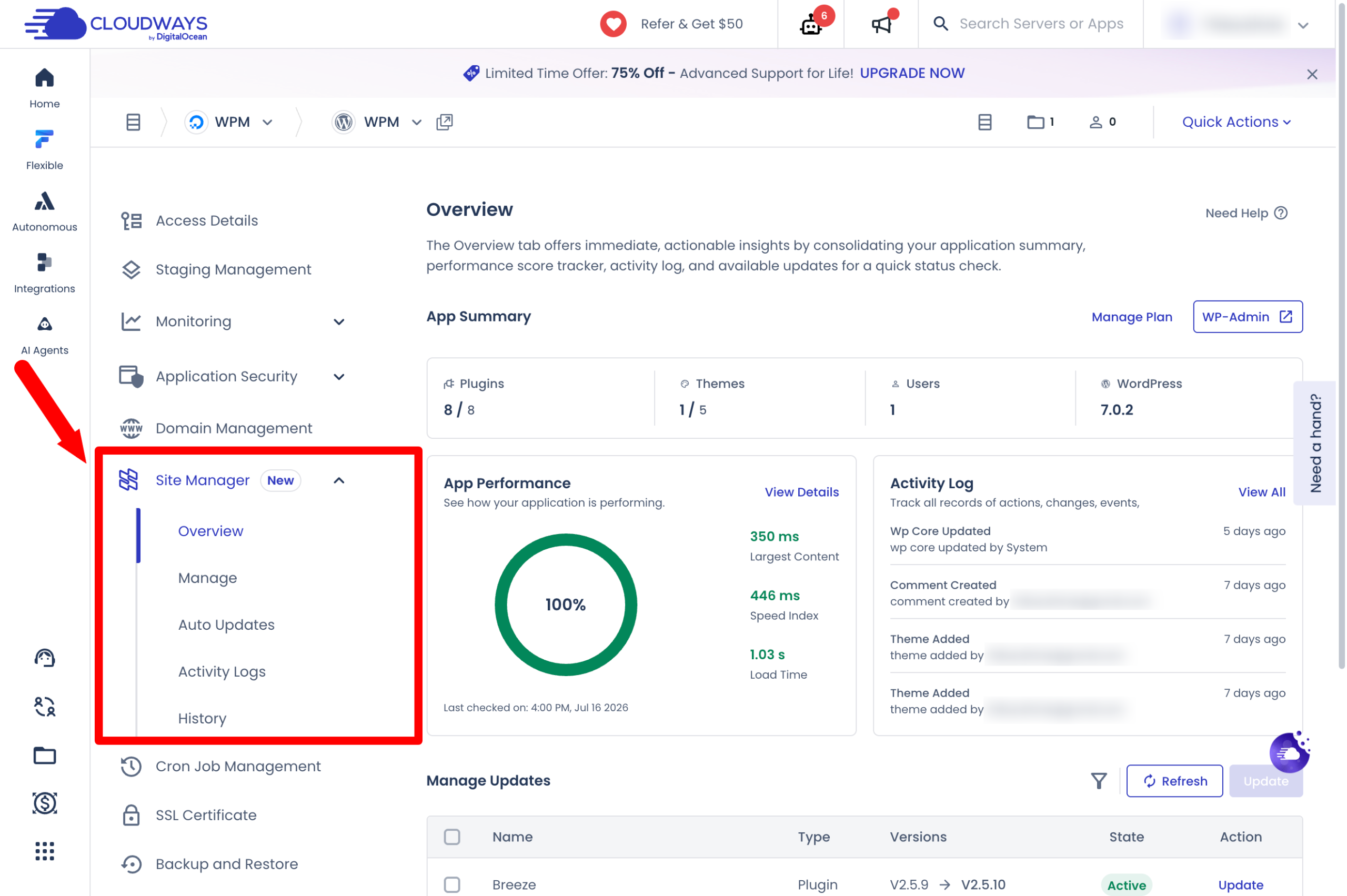This screenshot has height=896, width=1347.
Task: Select History under Site Manager
Action: (x=202, y=719)
